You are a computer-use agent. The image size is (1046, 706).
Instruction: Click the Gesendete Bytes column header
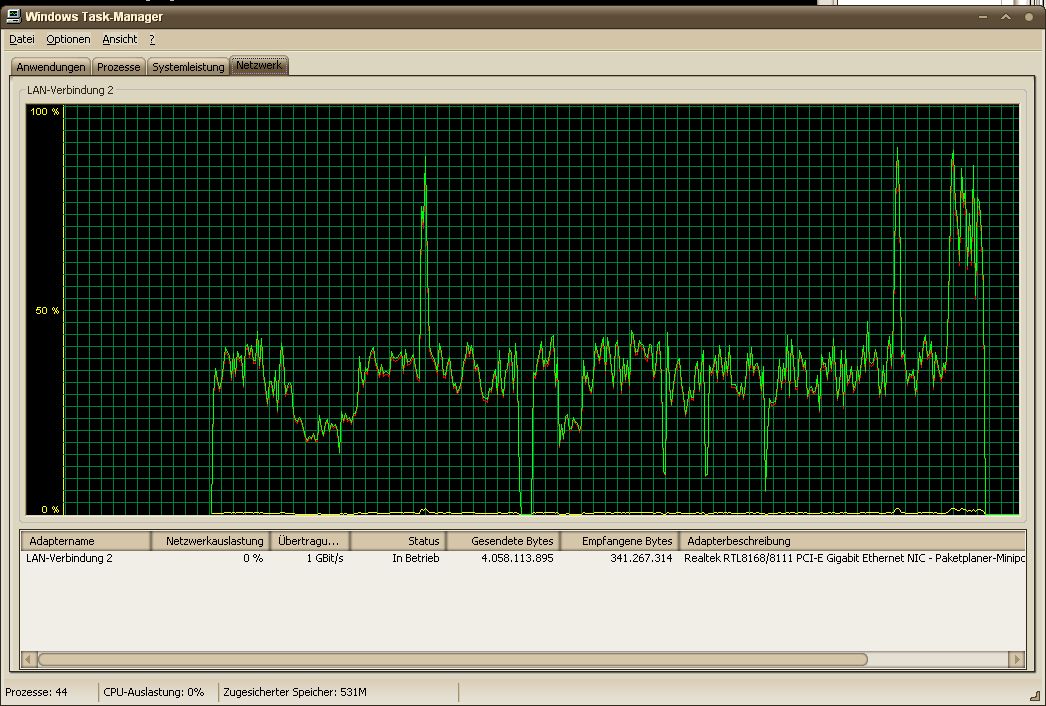(x=502, y=541)
